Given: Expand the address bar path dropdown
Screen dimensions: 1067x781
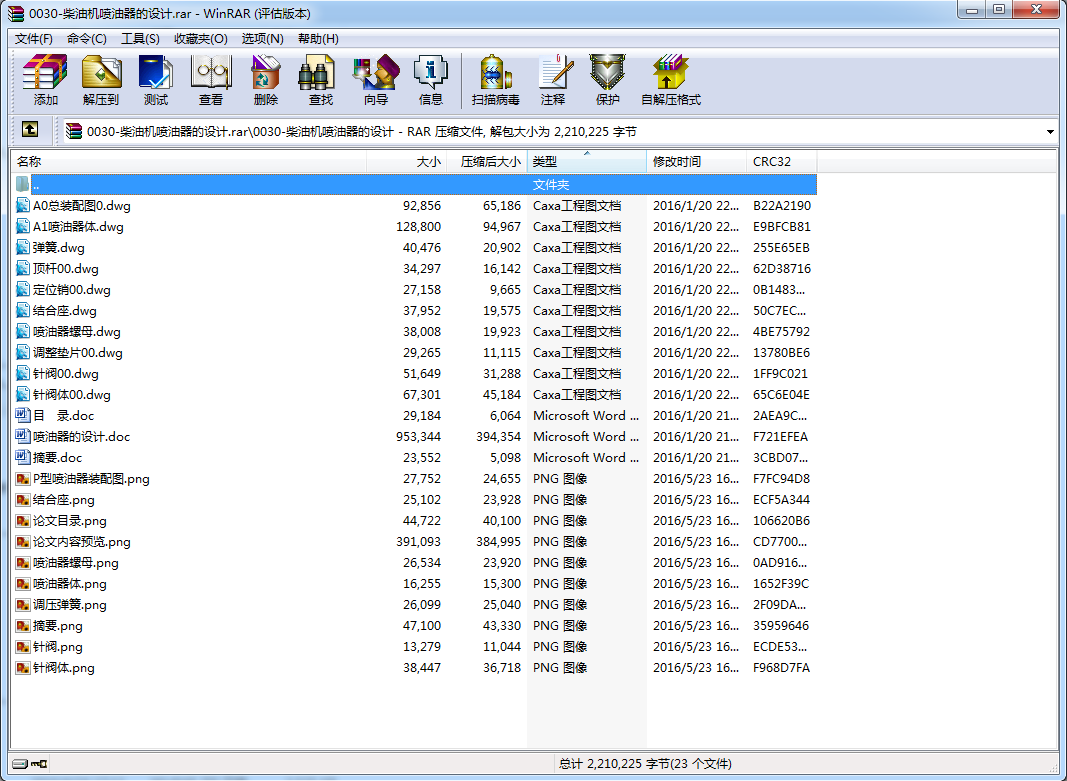Looking at the screenshot, I should coord(1050,131).
